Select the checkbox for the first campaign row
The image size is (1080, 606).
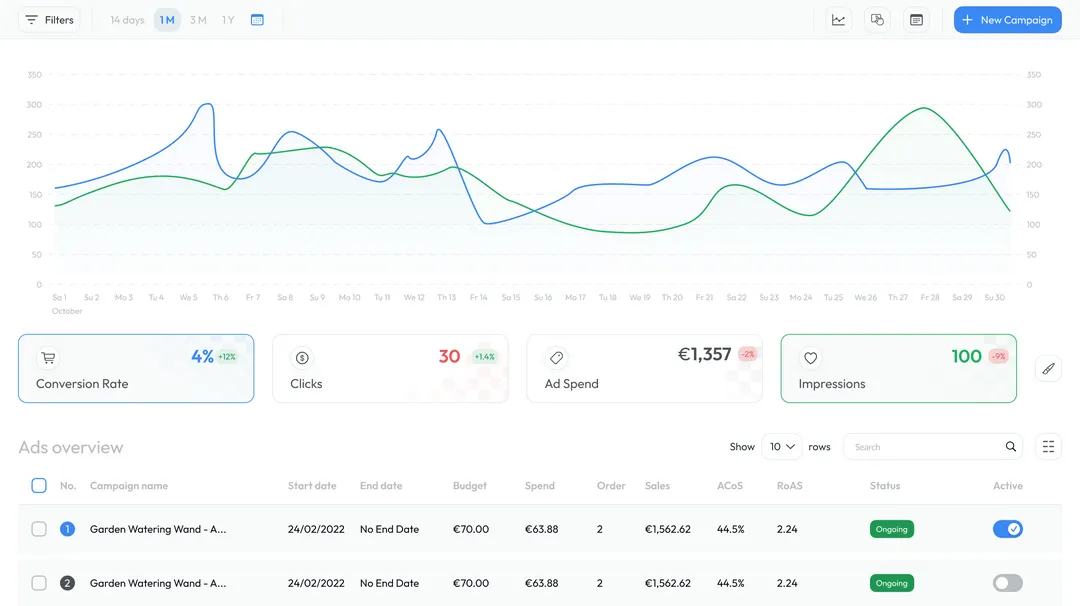pos(39,529)
